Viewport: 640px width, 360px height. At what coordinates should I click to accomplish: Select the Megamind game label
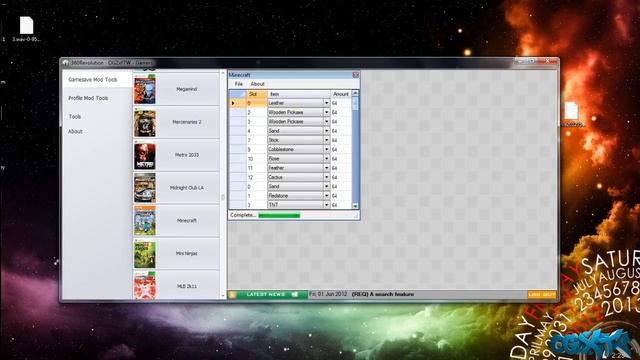coord(187,89)
